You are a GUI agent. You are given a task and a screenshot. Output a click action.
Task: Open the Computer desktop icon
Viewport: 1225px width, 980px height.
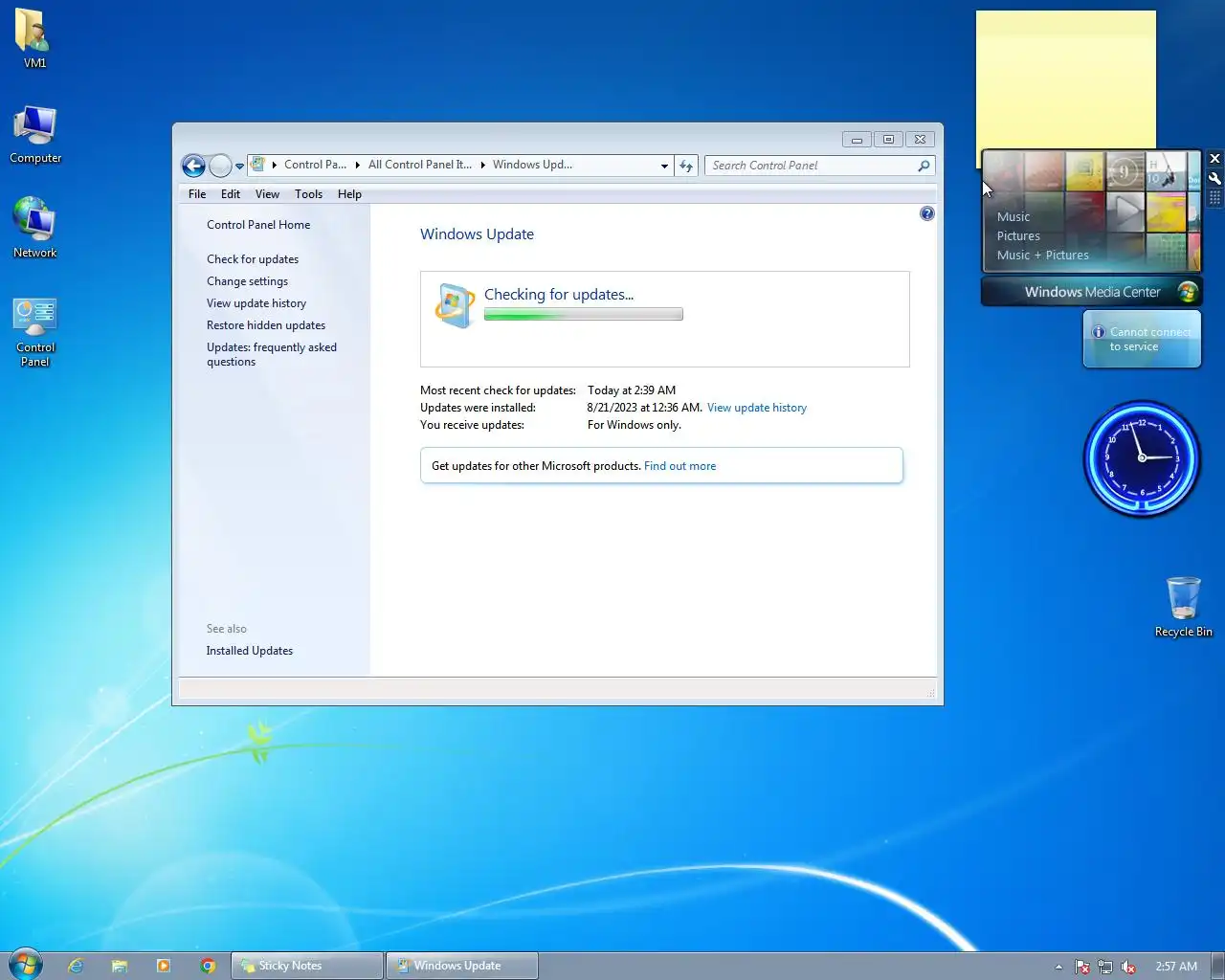point(35,134)
